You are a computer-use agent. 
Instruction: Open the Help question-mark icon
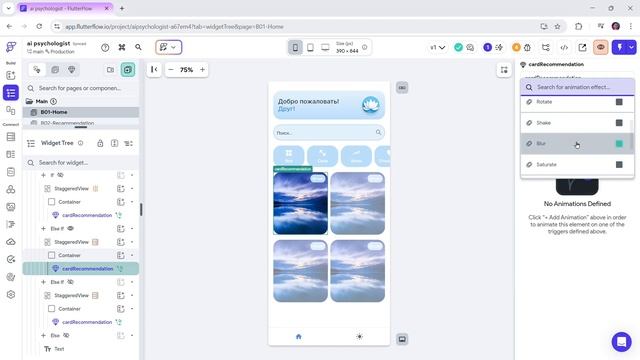[x=105, y=47]
